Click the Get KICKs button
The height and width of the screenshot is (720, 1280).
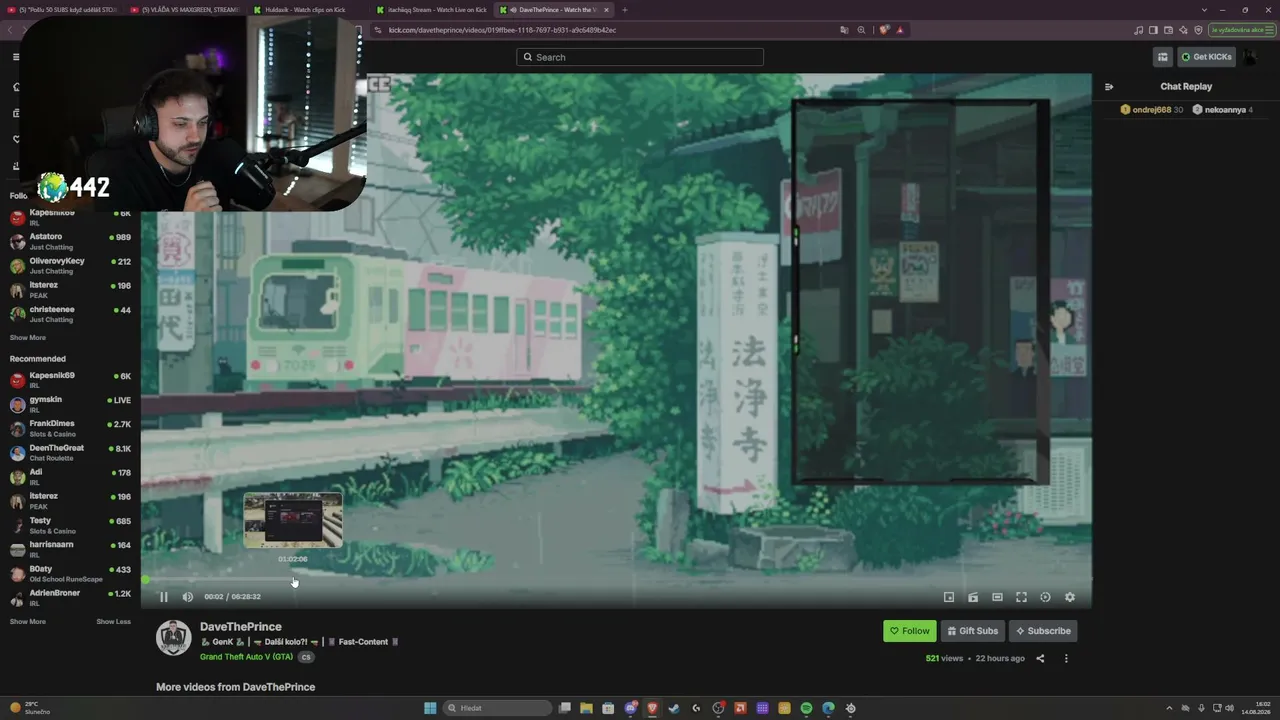(x=1206, y=57)
